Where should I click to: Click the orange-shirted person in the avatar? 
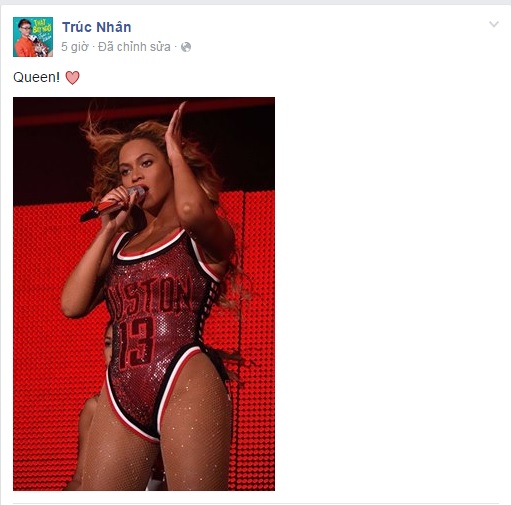23,40
